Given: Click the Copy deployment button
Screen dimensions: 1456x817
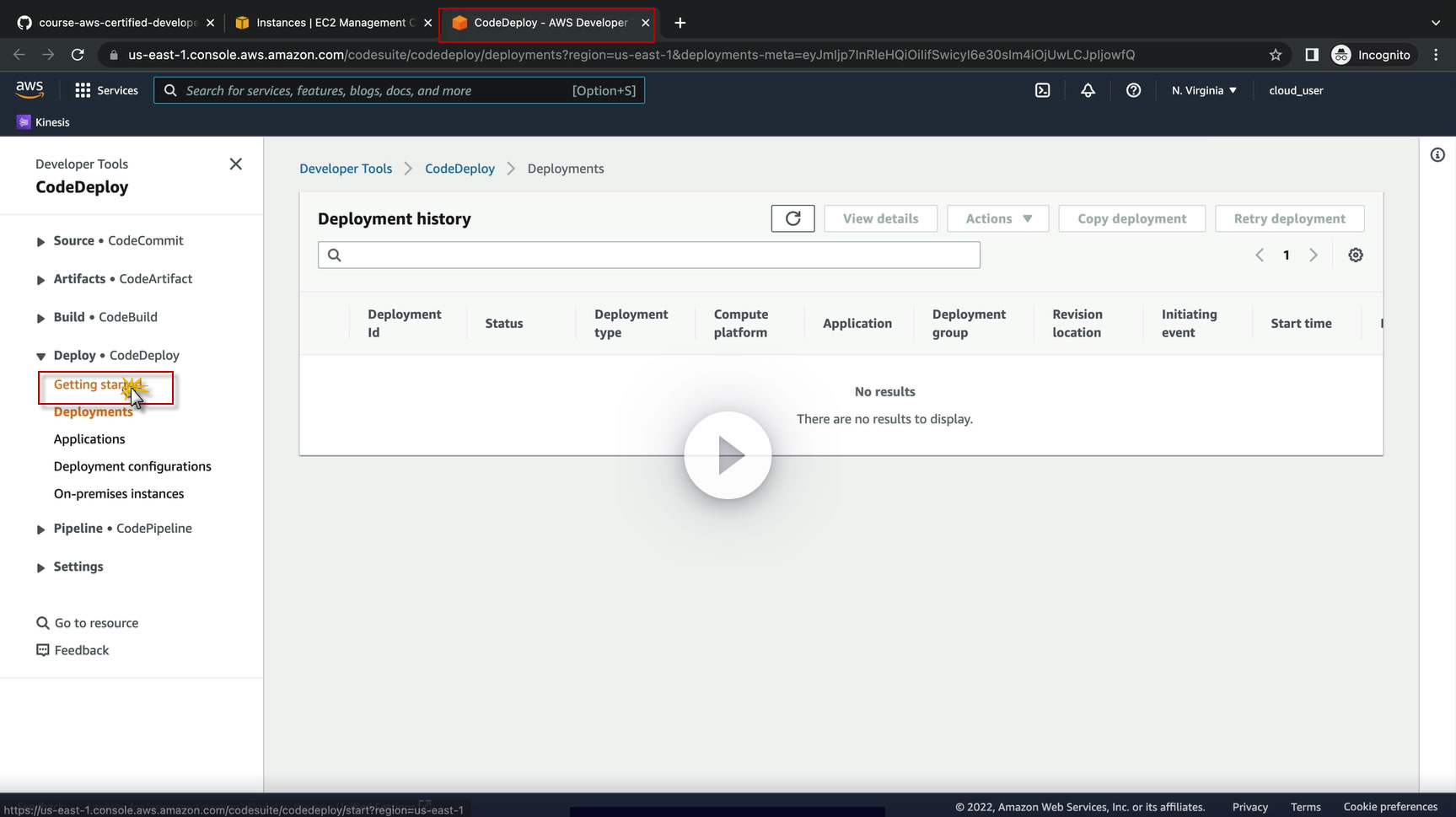Looking at the screenshot, I should 1132,218.
